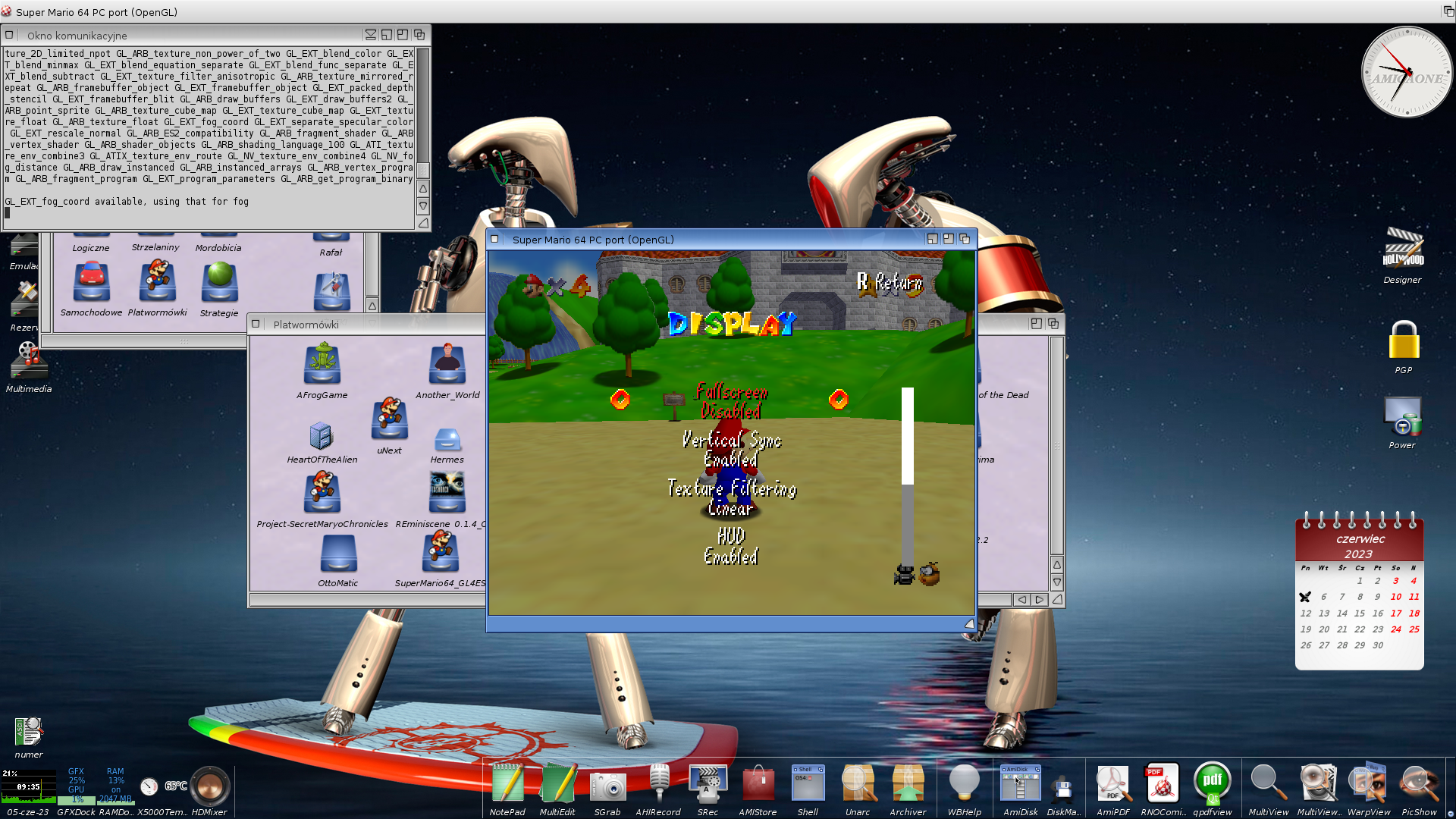Launch SuperMario64_GL4ES icon
The width and height of the screenshot is (1456, 819).
pyautogui.click(x=440, y=551)
